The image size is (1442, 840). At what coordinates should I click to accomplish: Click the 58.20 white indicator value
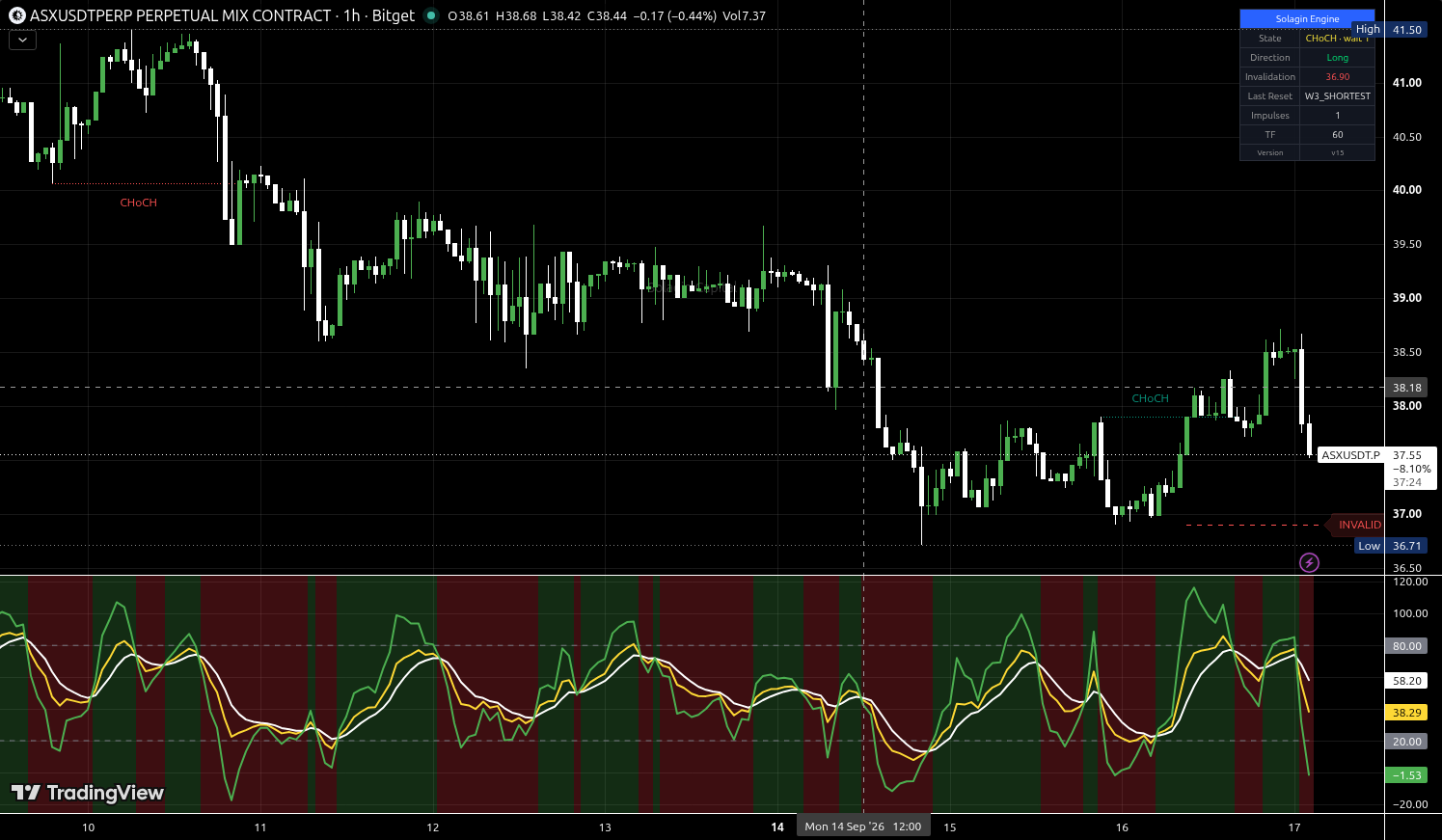[x=1407, y=681]
